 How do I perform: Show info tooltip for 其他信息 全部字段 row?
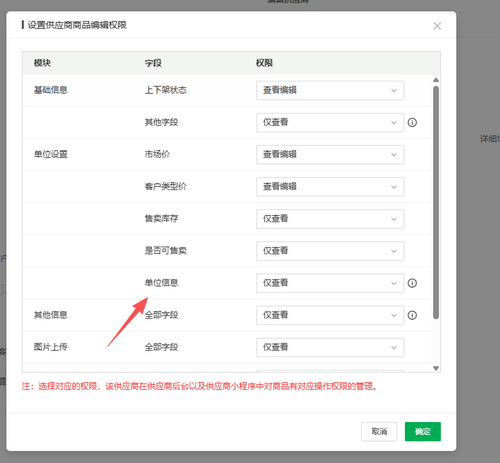412,315
